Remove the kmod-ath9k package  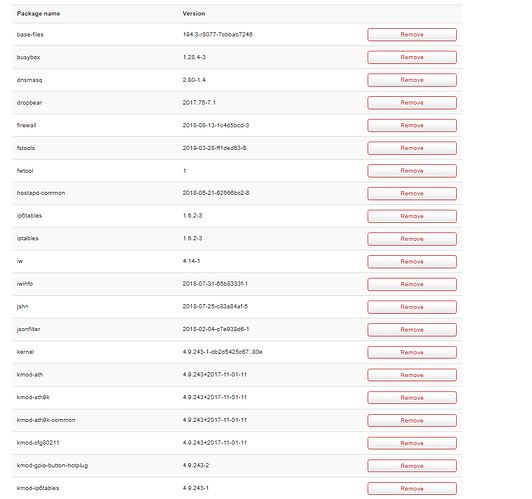pyautogui.click(x=412, y=398)
